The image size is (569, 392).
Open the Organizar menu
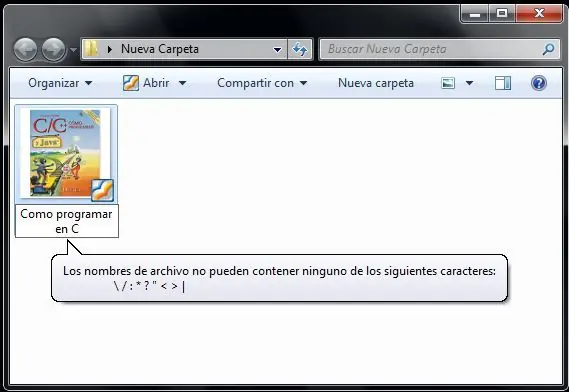pyautogui.click(x=60, y=83)
